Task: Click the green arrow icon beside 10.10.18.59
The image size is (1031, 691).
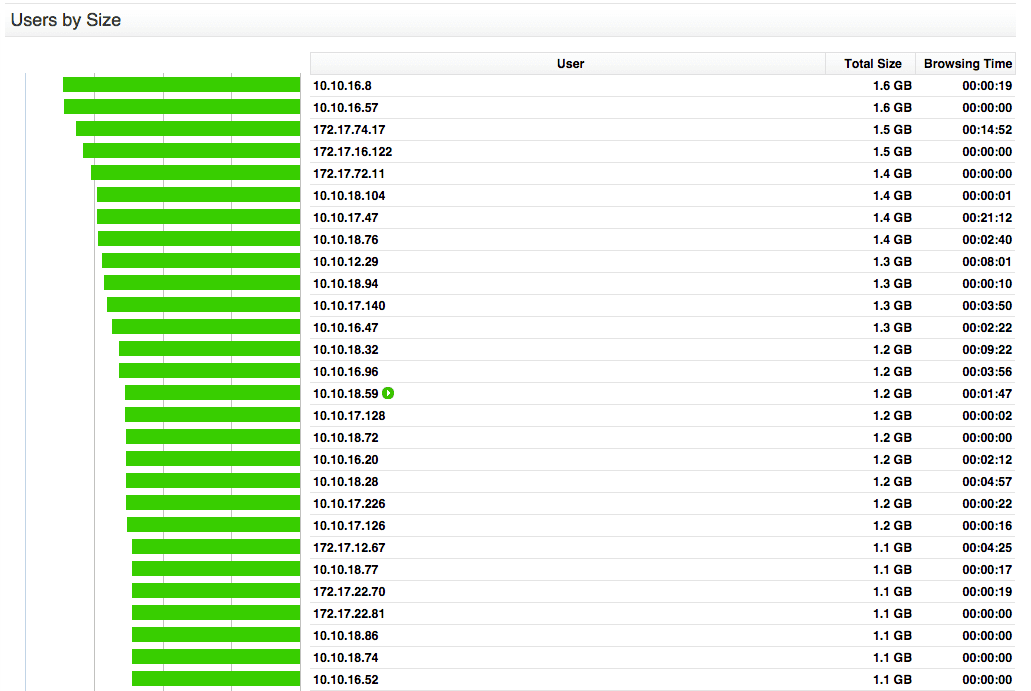Action: click(x=388, y=393)
